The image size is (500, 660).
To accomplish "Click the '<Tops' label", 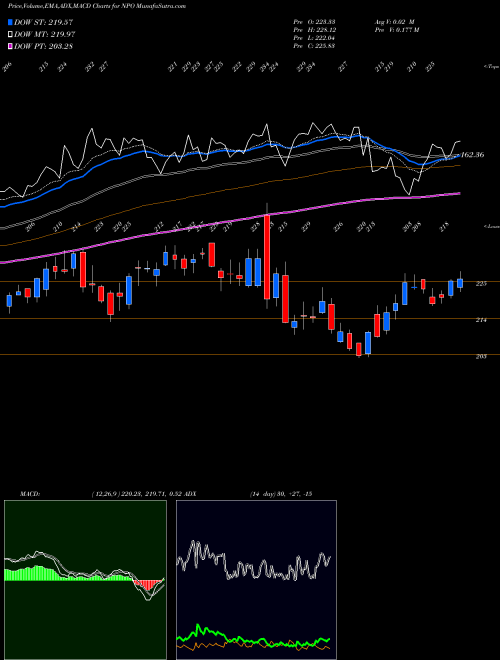I will pyautogui.click(x=490, y=67).
